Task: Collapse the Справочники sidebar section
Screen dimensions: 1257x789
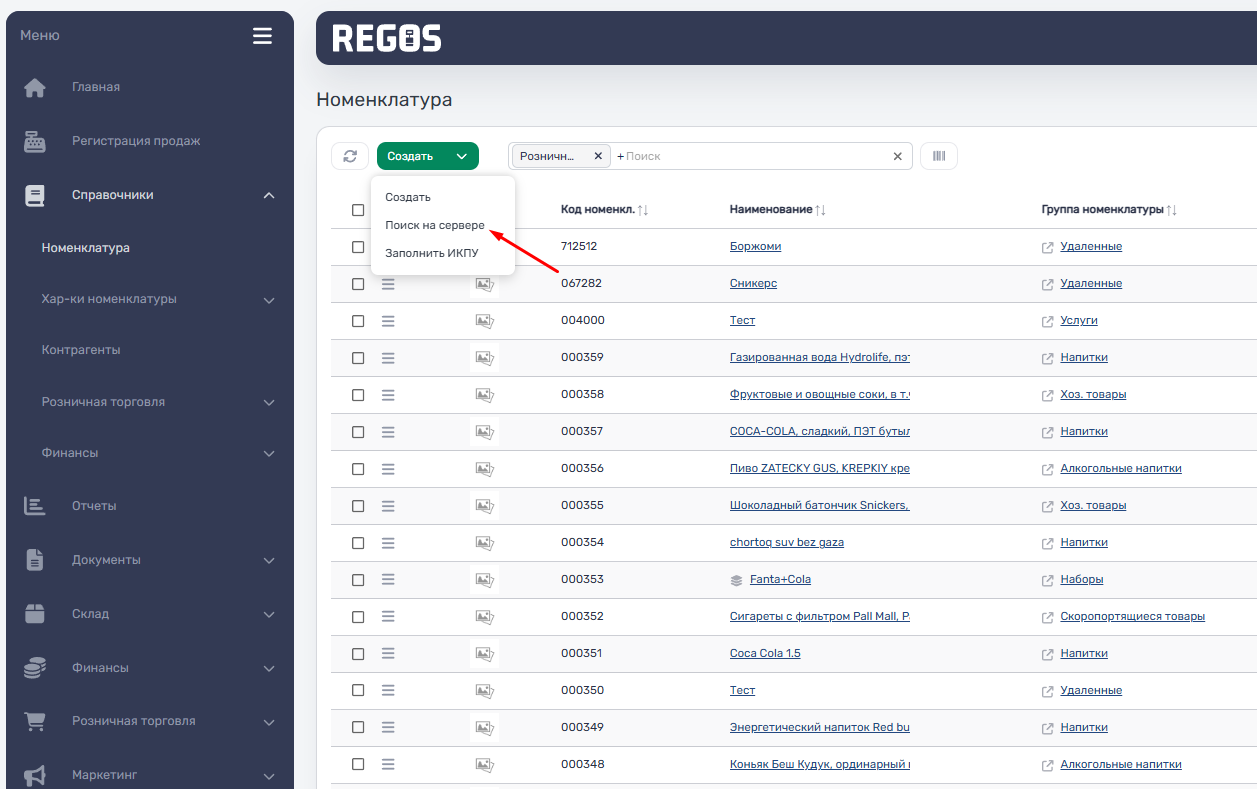Action: coord(268,196)
